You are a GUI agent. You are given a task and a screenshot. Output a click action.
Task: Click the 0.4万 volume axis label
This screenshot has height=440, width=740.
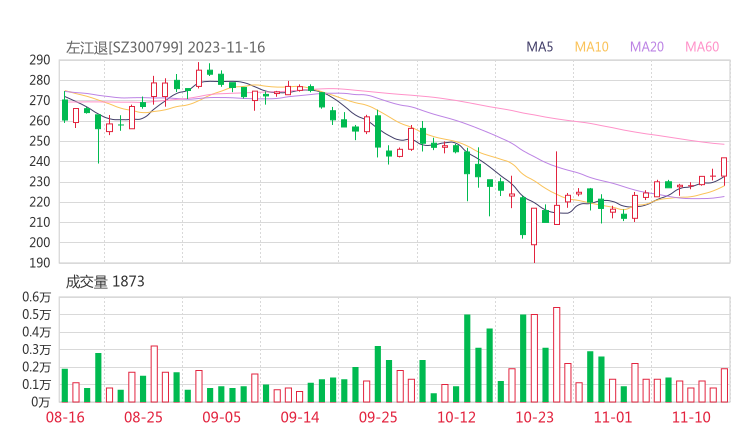coord(36,332)
